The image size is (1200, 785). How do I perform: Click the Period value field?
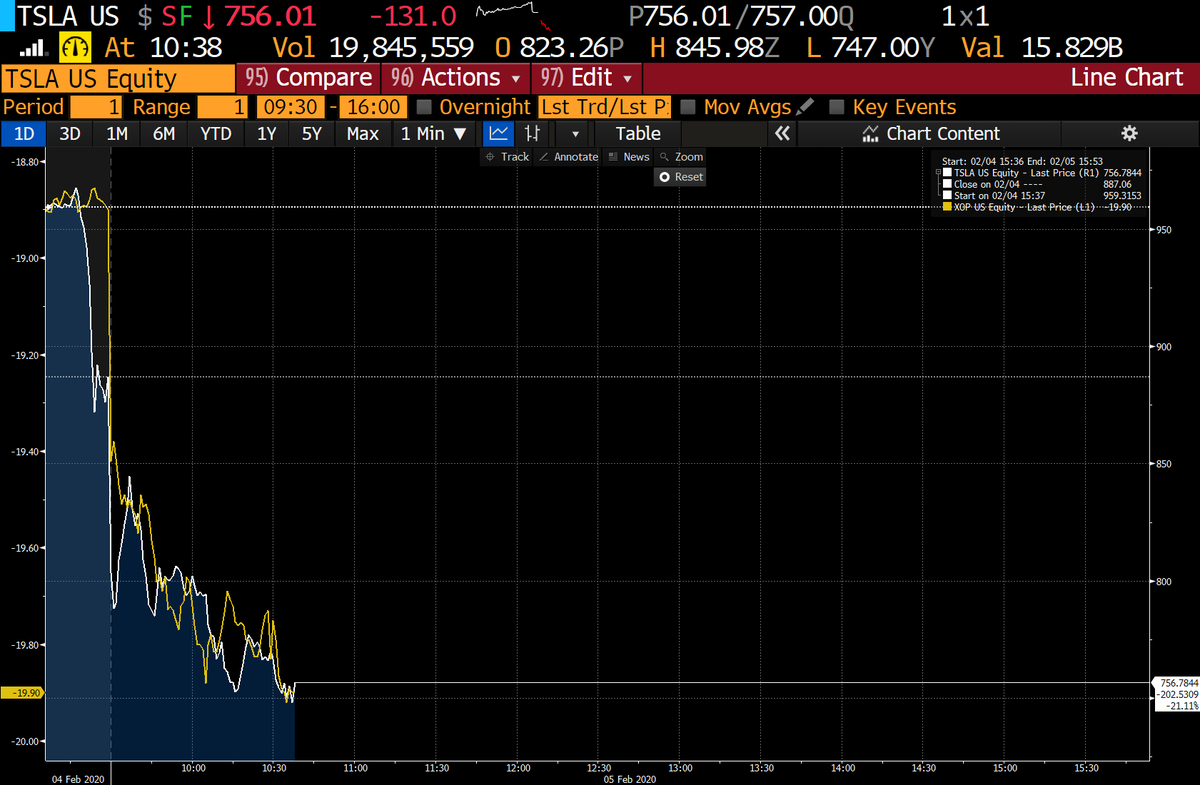pyautogui.click(x=96, y=107)
